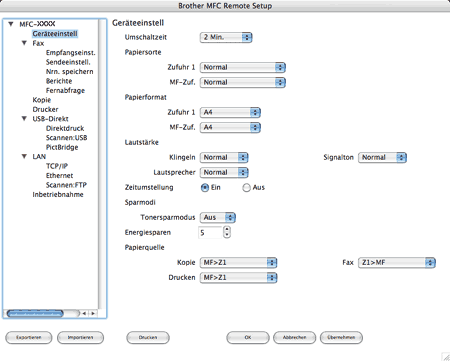The width and height of the screenshot is (450, 361).
Task: Open the Fax Papierquelle dropdown
Action: pos(397,263)
